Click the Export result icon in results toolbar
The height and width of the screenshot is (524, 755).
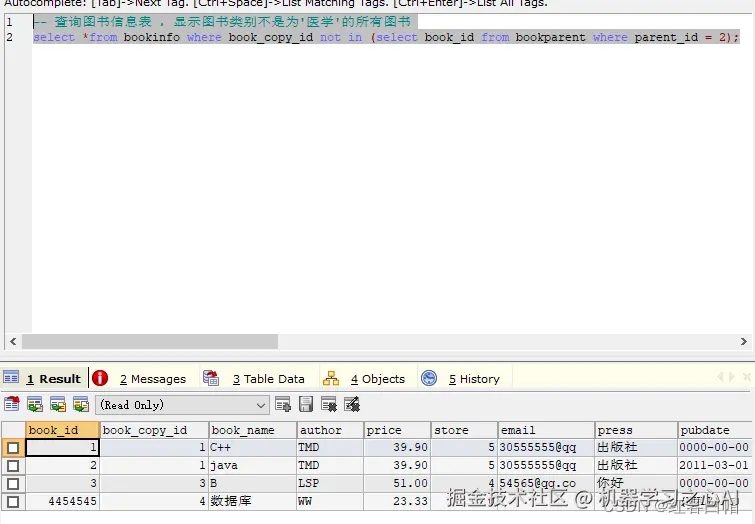[x=12, y=405]
